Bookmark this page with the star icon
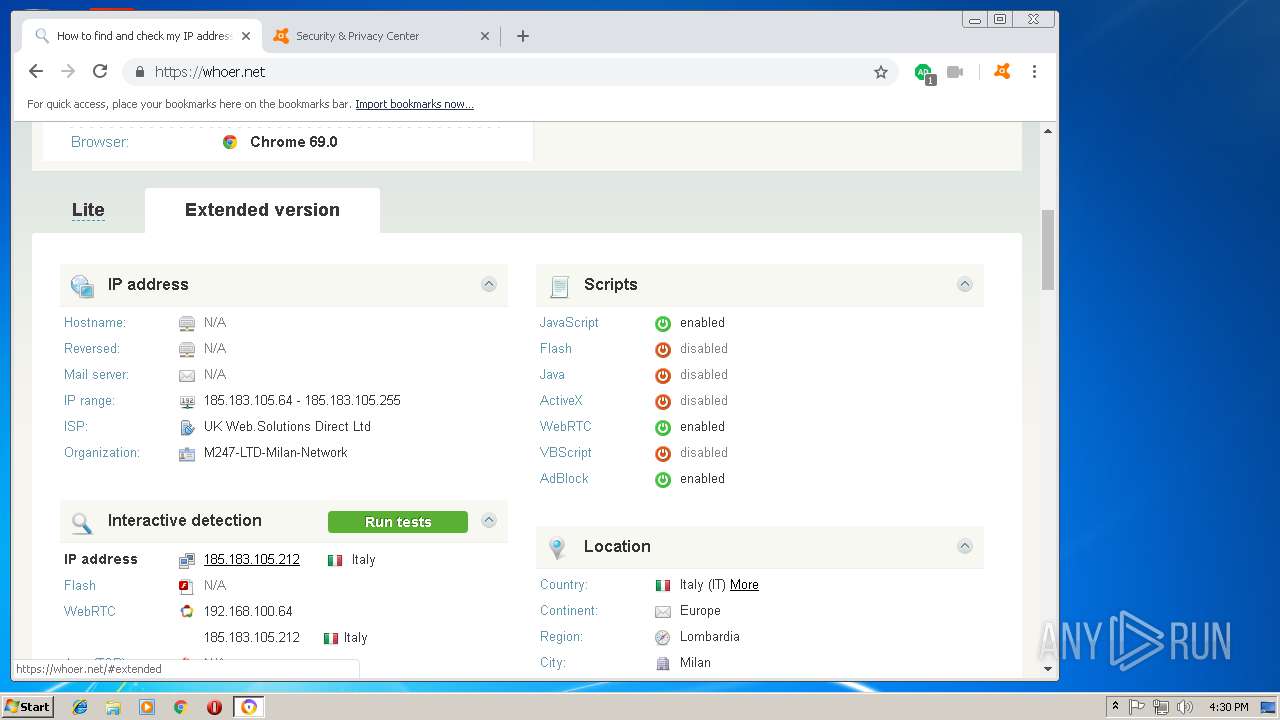Screen dimensions: 1280x720 tap(881, 72)
